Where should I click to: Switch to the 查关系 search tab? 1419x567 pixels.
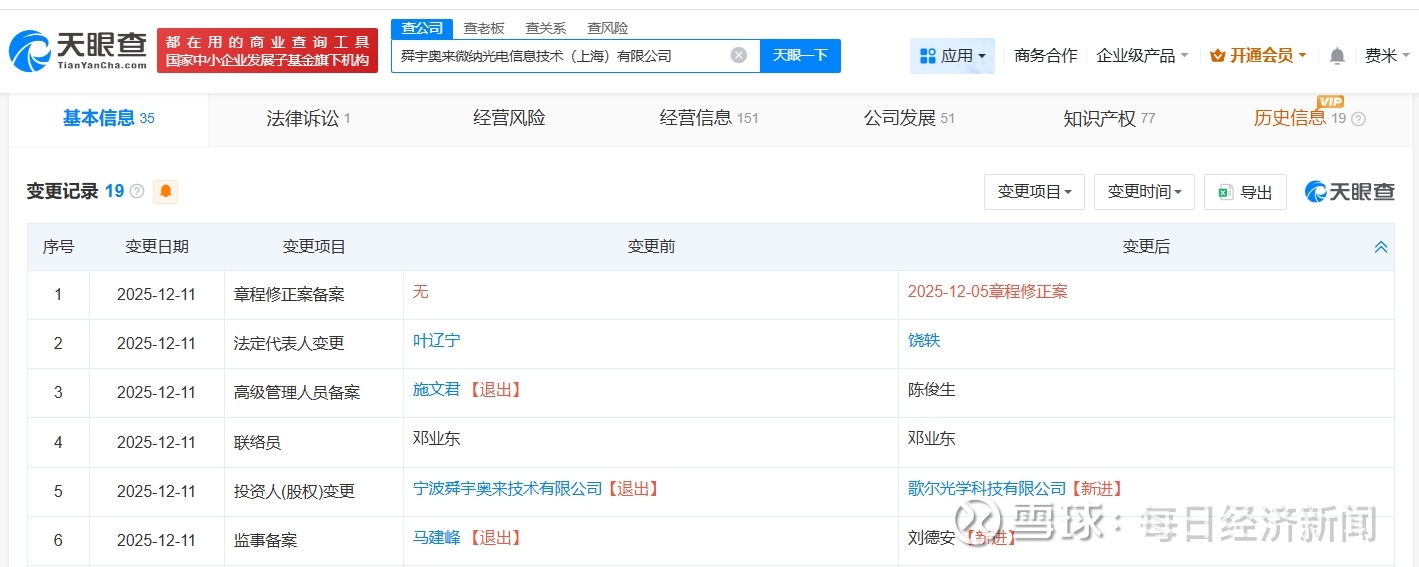click(546, 28)
